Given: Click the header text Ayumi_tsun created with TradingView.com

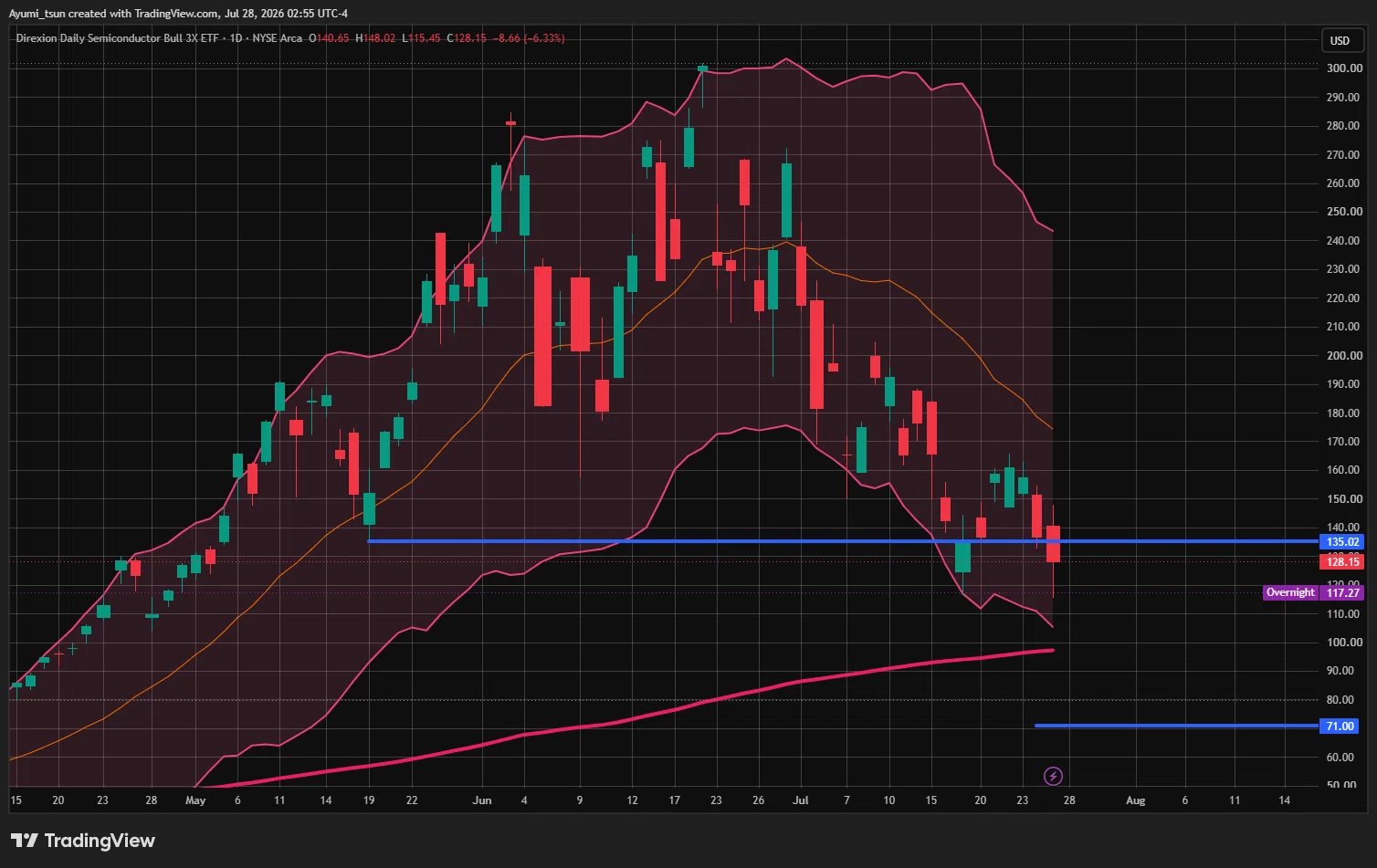Looking at the screenshot, I should click(112, 13).
